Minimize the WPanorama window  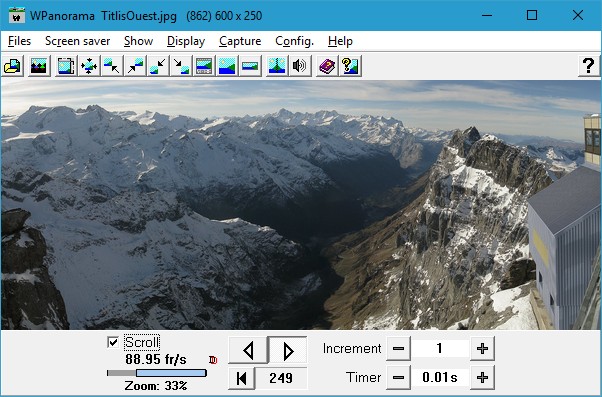click(x=487, y=16)
